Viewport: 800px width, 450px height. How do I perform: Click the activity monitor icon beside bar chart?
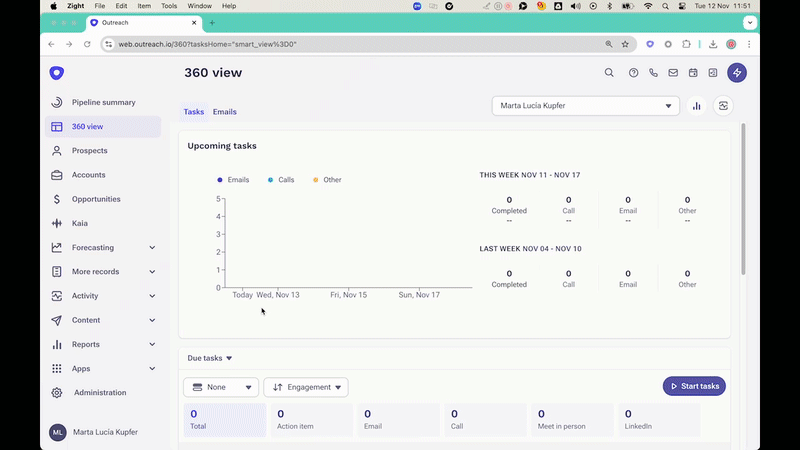[x=723, y=106]
